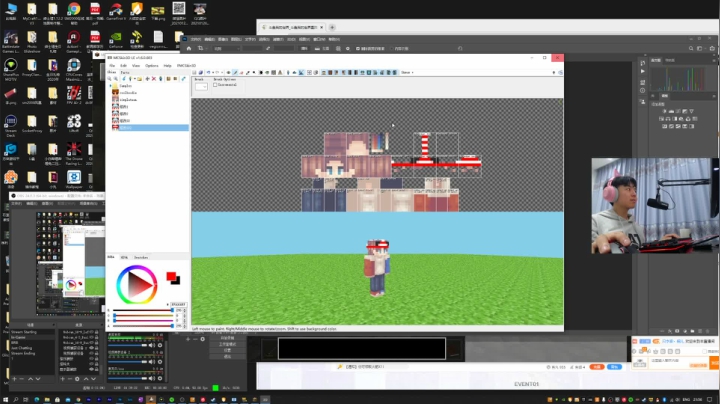
Task: Expand the Samples folder in skin tree
Action: point(110,85)
